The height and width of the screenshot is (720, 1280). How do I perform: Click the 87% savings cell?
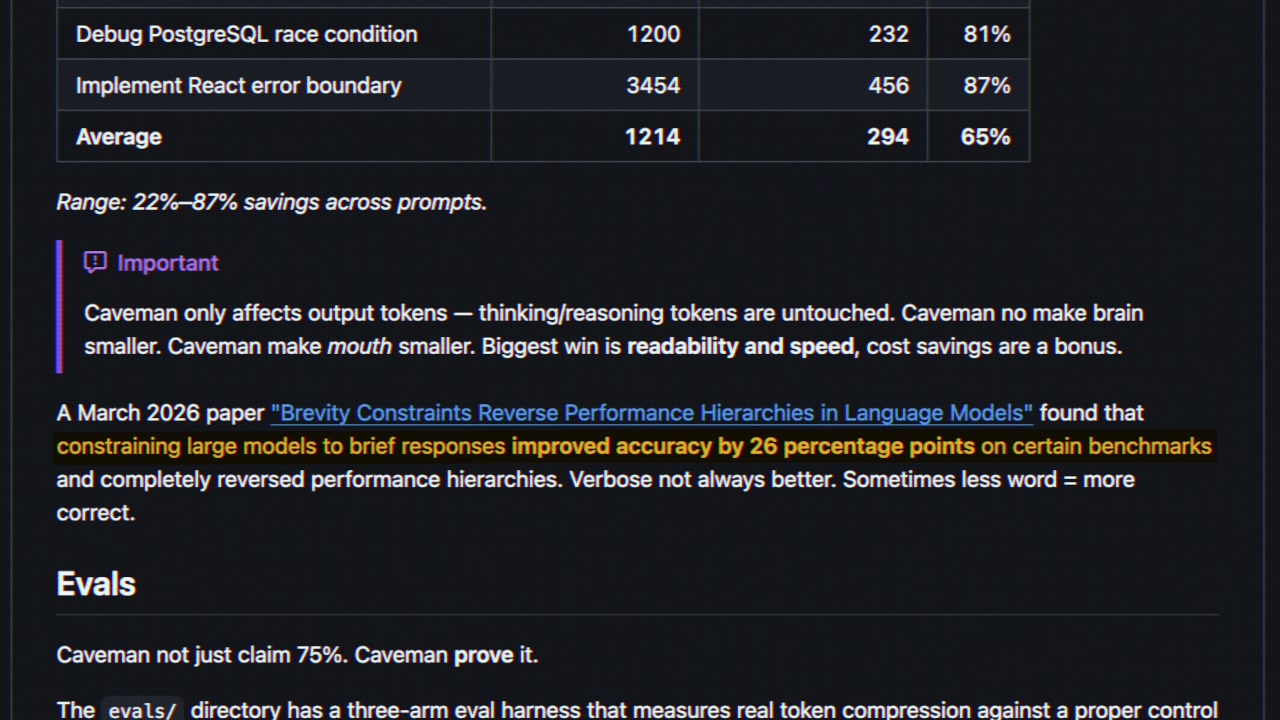click(986, 86)
